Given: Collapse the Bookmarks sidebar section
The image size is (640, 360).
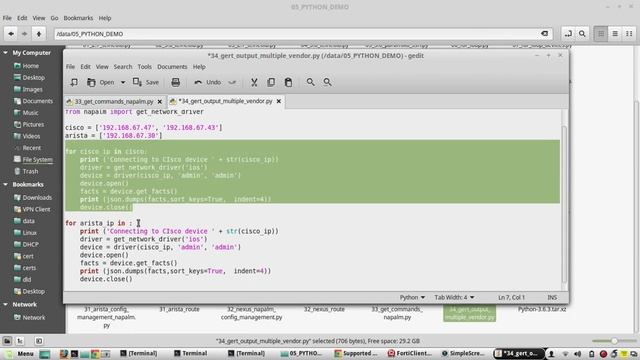Looking at the screenshot, I should tap(6, 184).
